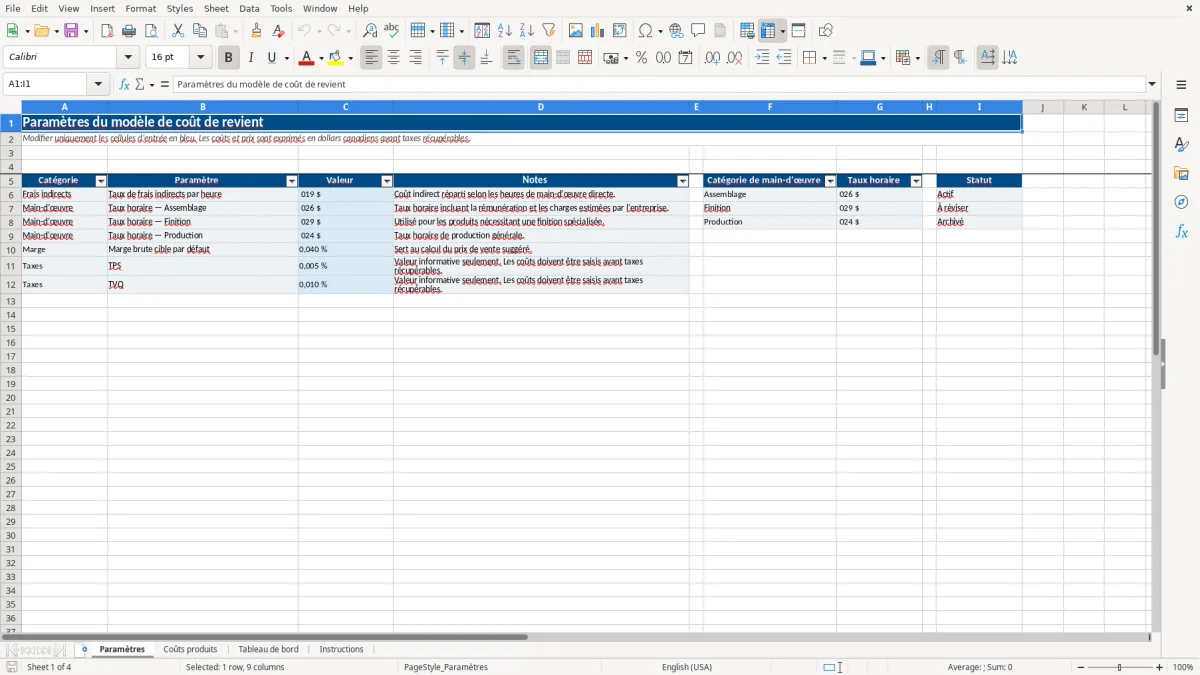Click the Zoom In plus button
The width and height of the screenshot is (1200, 675).
pos(1160,667)
